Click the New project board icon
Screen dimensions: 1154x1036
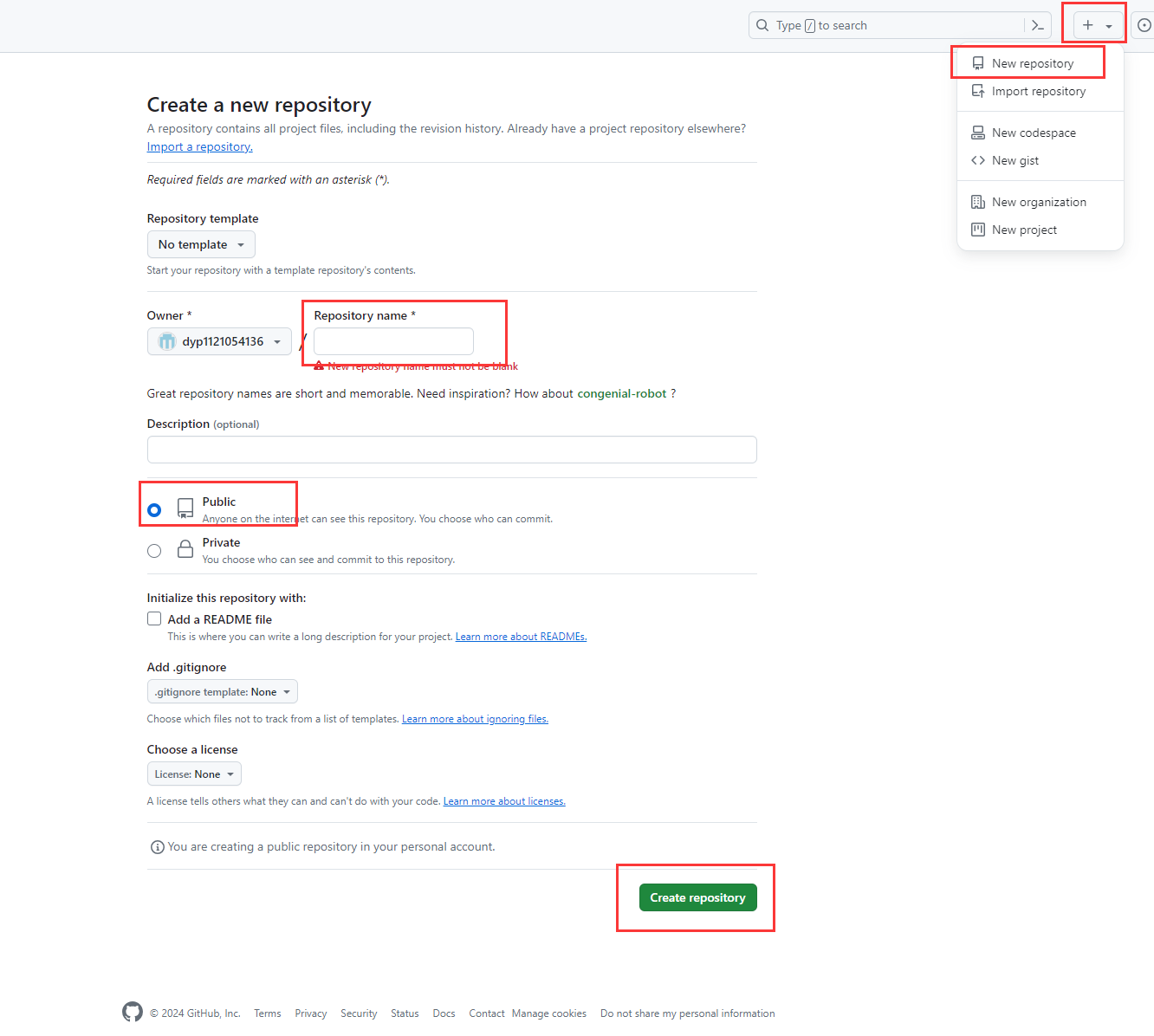[x=978, y=230]
